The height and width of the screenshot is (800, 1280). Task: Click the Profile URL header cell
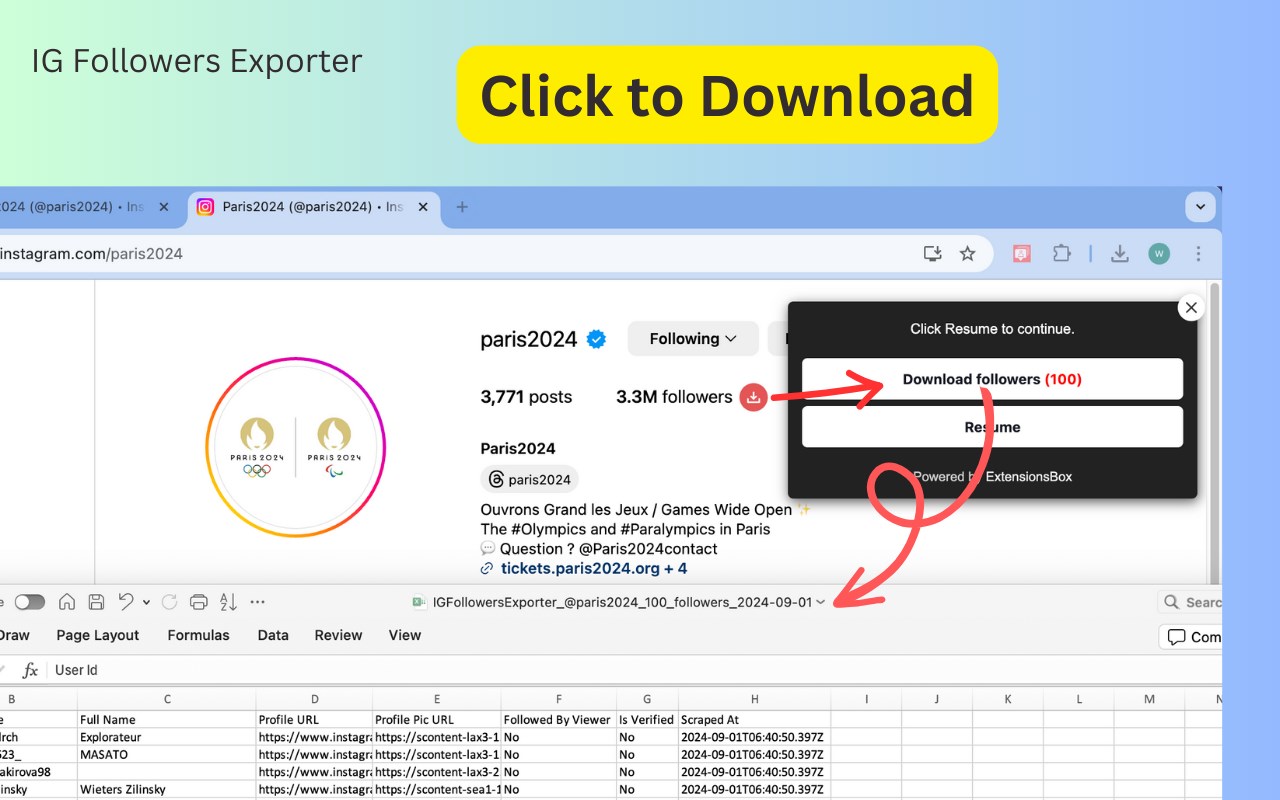point(314,720)
